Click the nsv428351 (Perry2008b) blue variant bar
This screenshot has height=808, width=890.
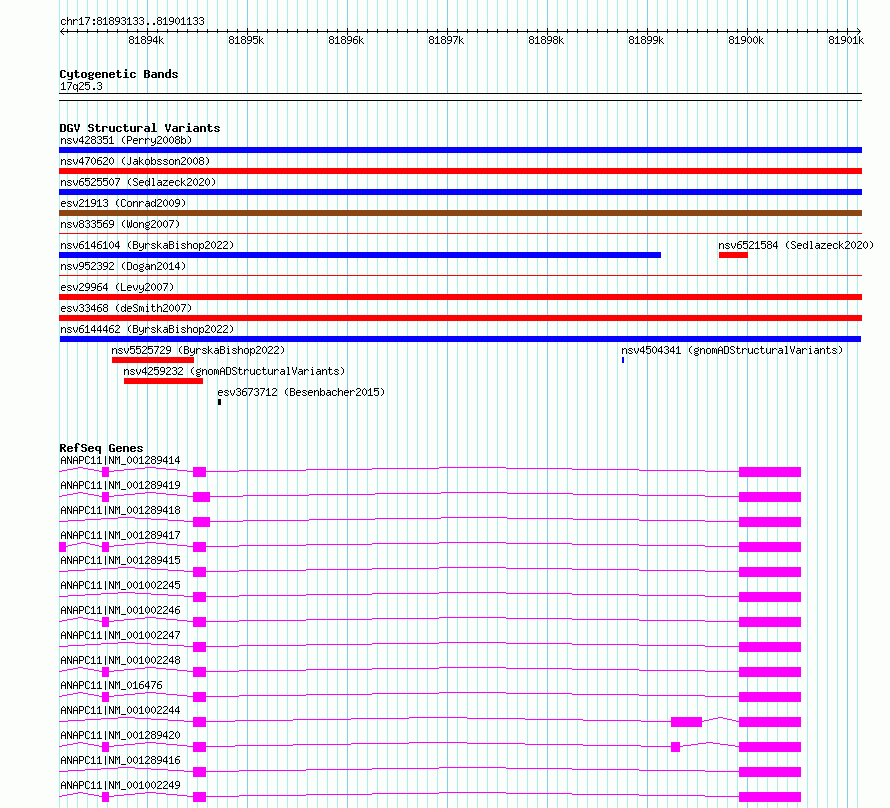click(460, 150)
